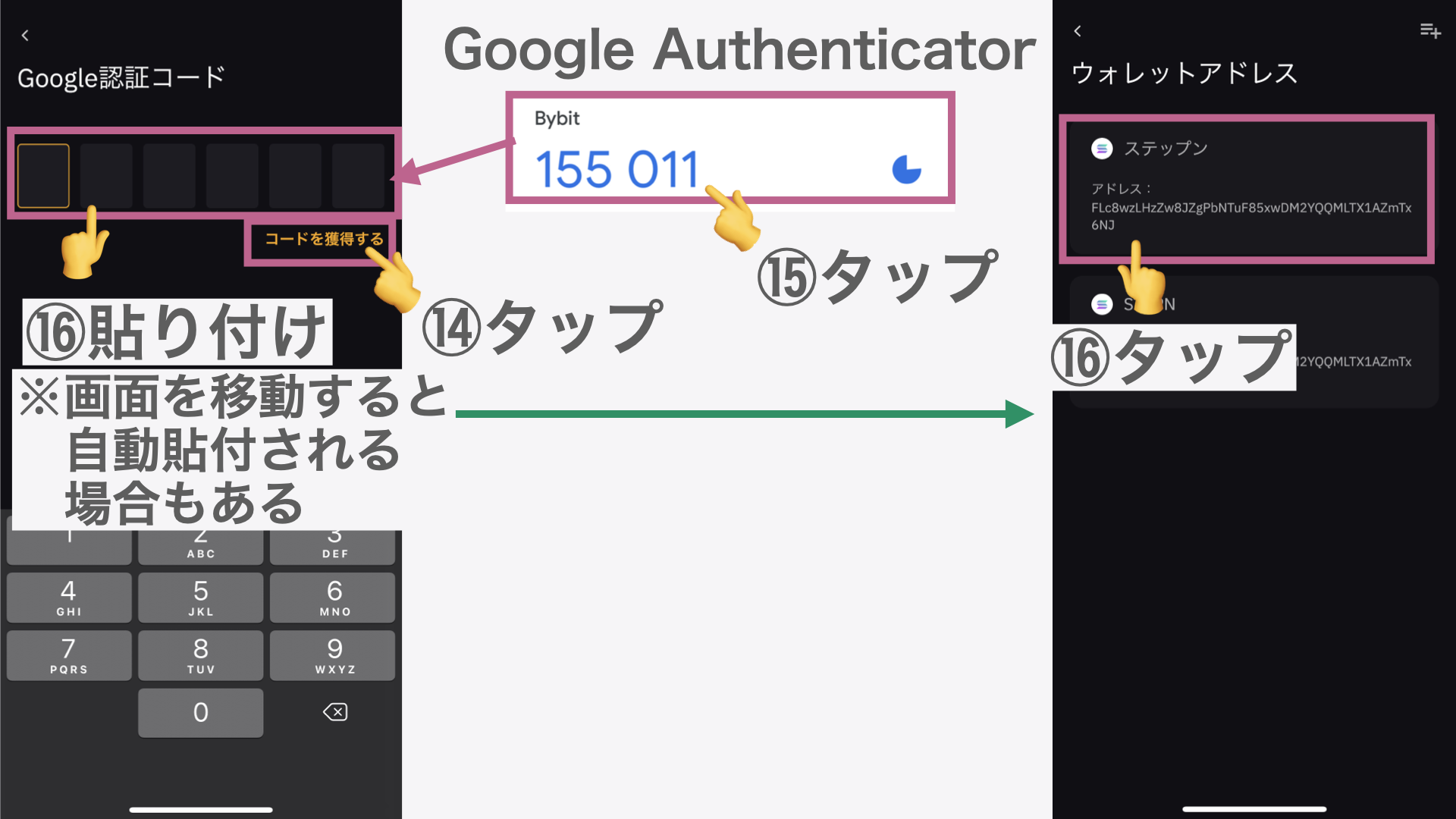Focus the third verification code box

pos(169,176)
